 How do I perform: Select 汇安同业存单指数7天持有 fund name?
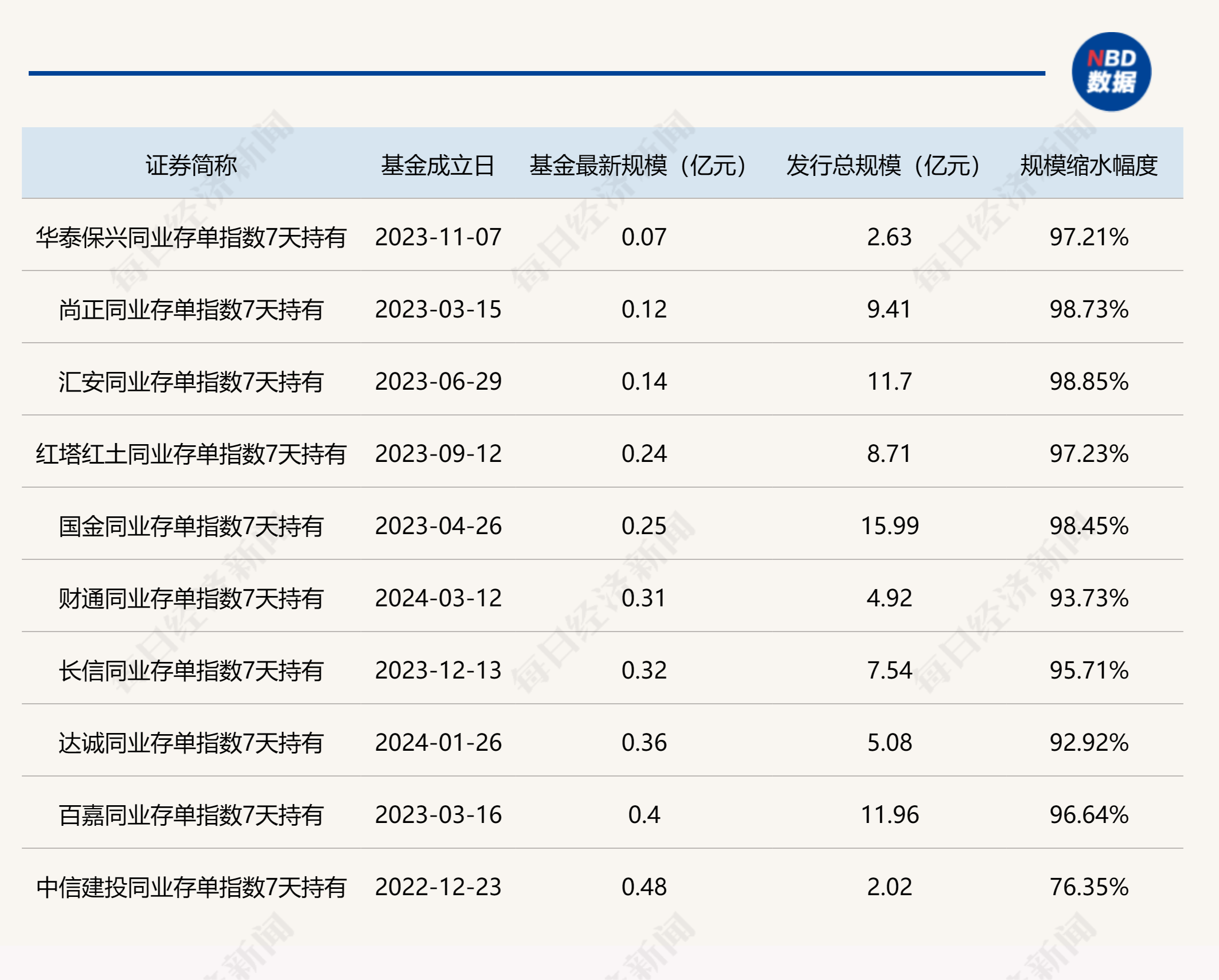pos(191,382)
